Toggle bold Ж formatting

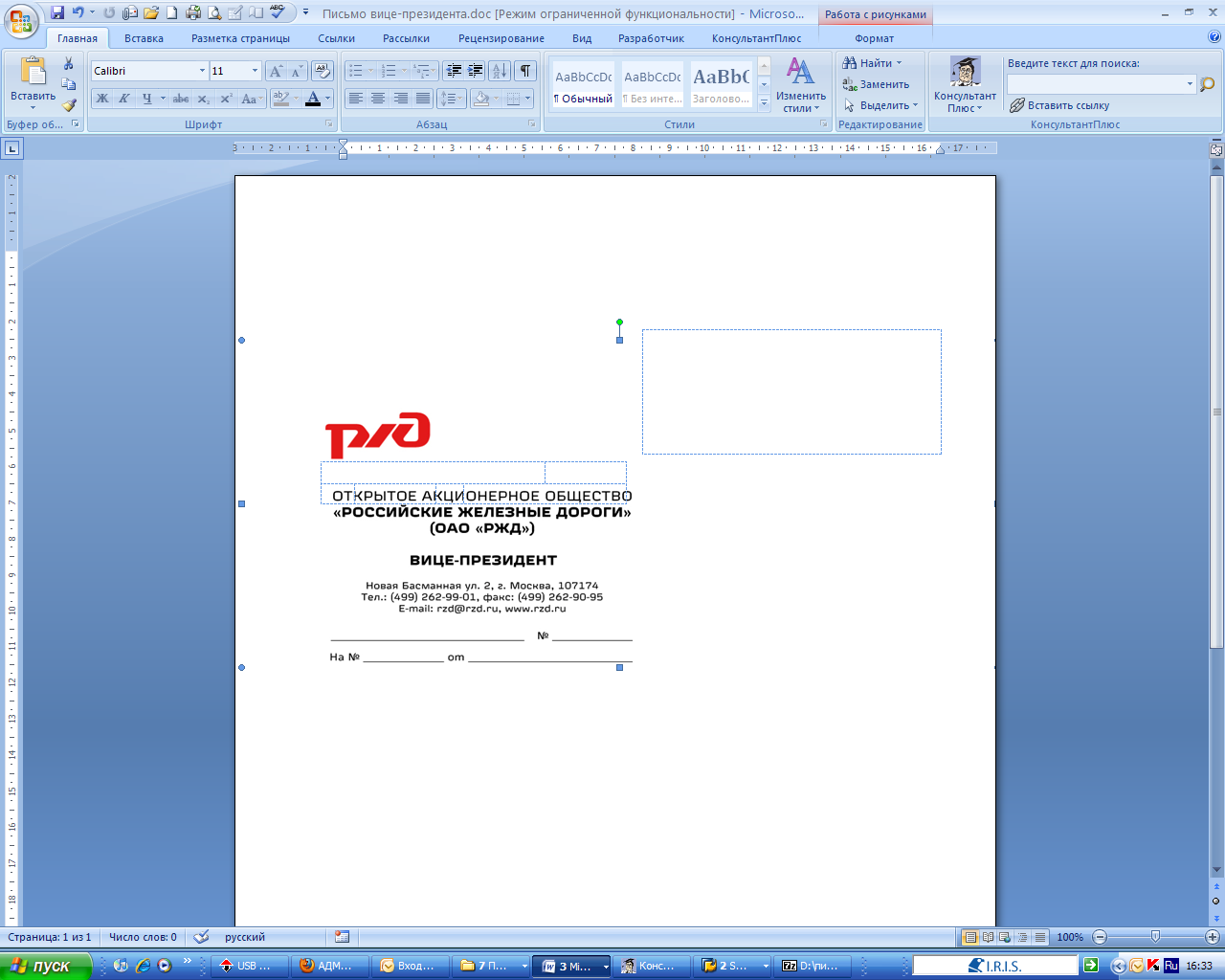pyautogui.click(x=102, y=99)
